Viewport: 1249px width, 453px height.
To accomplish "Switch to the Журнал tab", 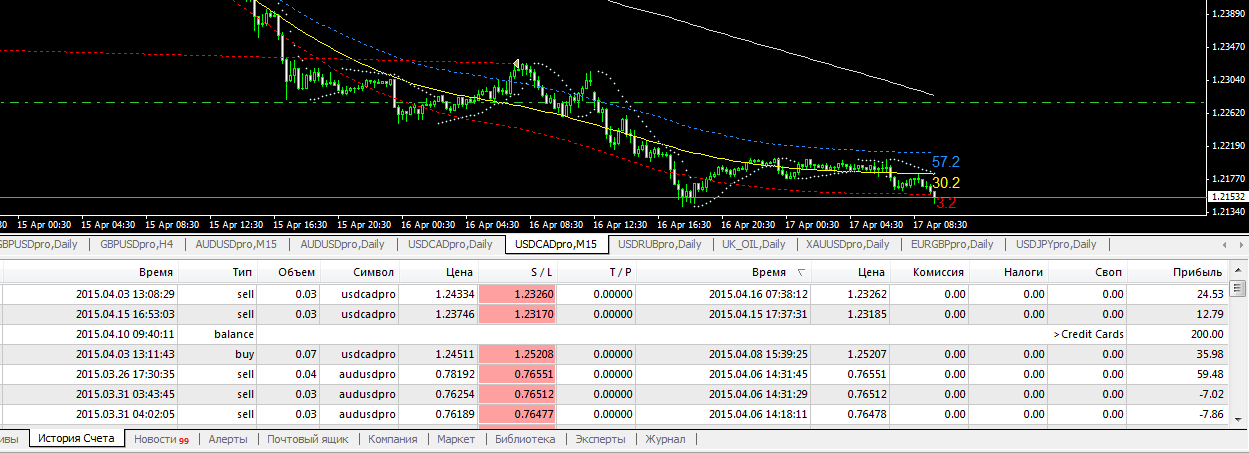I will 665,439.
